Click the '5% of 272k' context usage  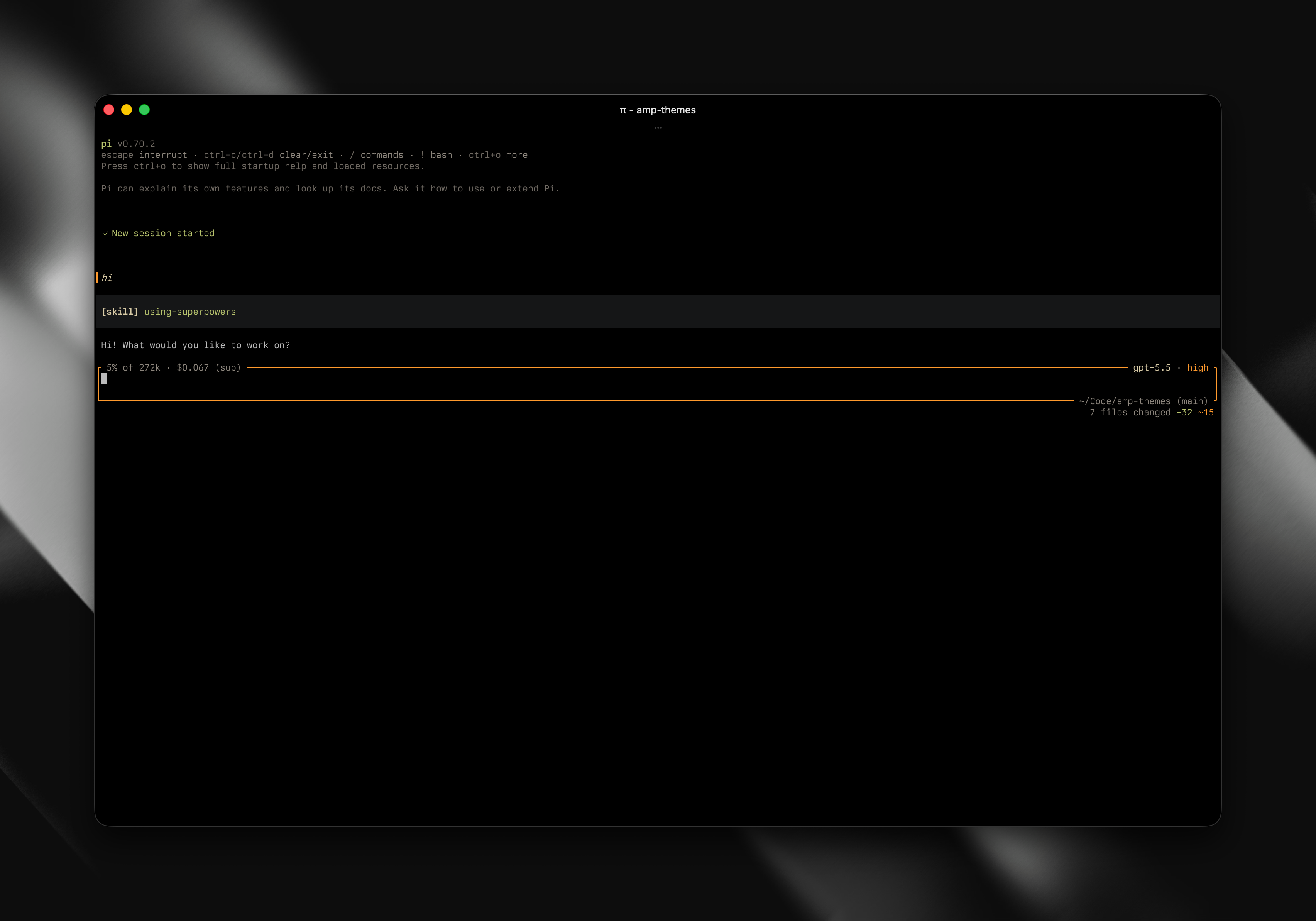pyautogui.click(x=133, y=367)
